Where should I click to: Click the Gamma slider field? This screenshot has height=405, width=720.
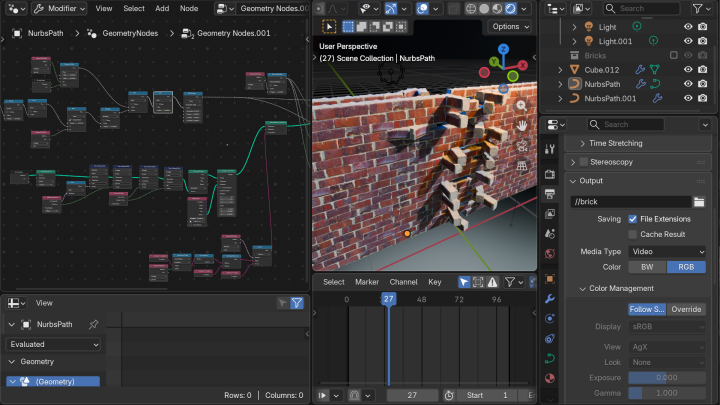click(667, 394)
